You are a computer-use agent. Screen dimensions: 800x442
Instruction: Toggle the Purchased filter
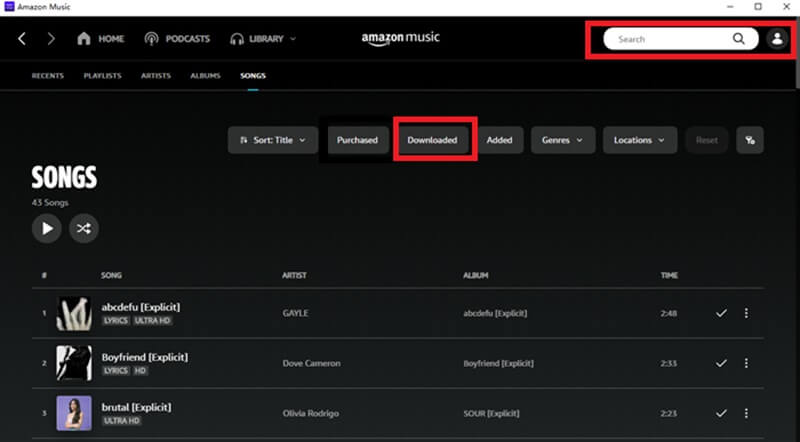click(x=357, y=140)
